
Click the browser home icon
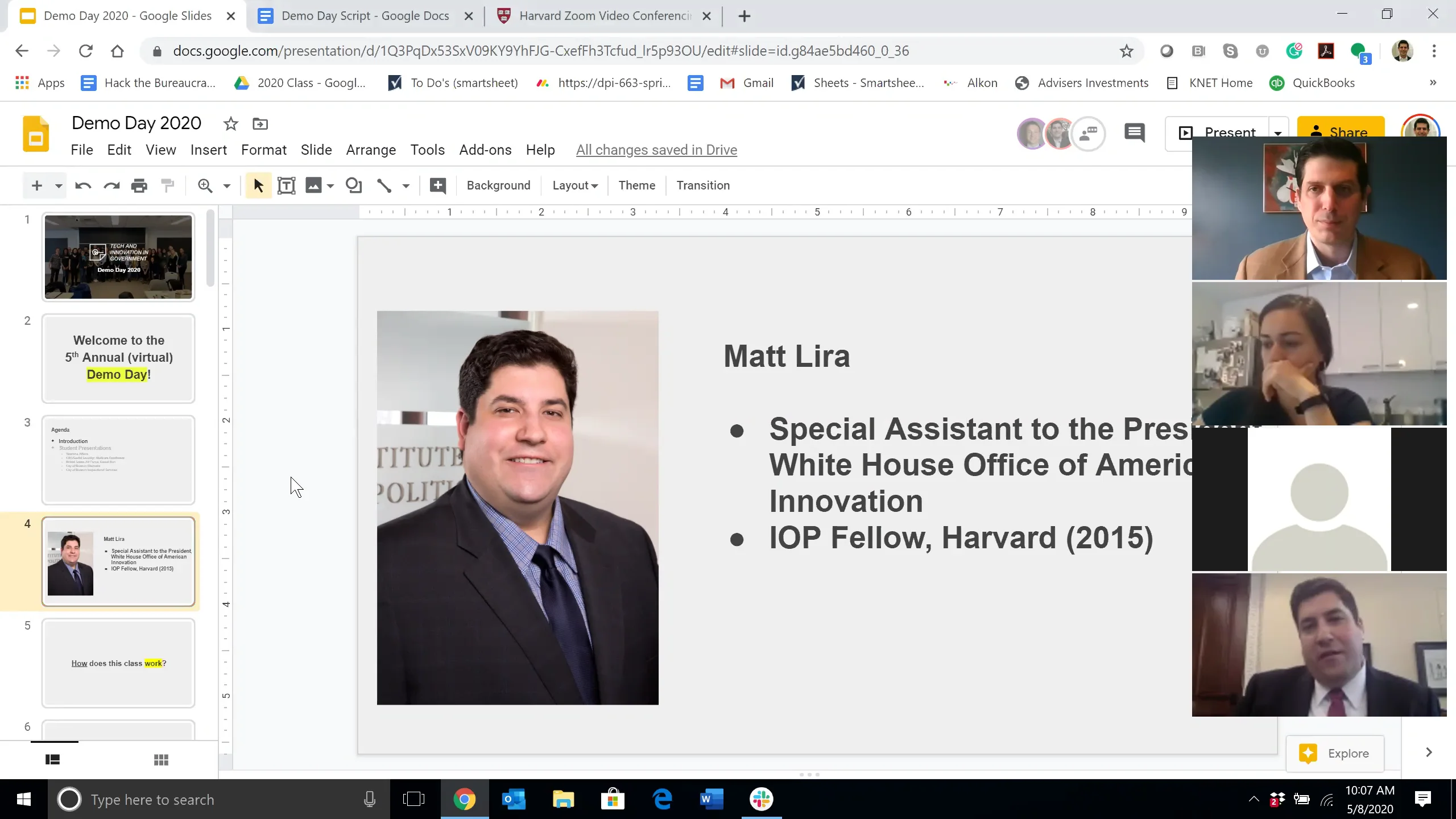[x=117, y=51]
